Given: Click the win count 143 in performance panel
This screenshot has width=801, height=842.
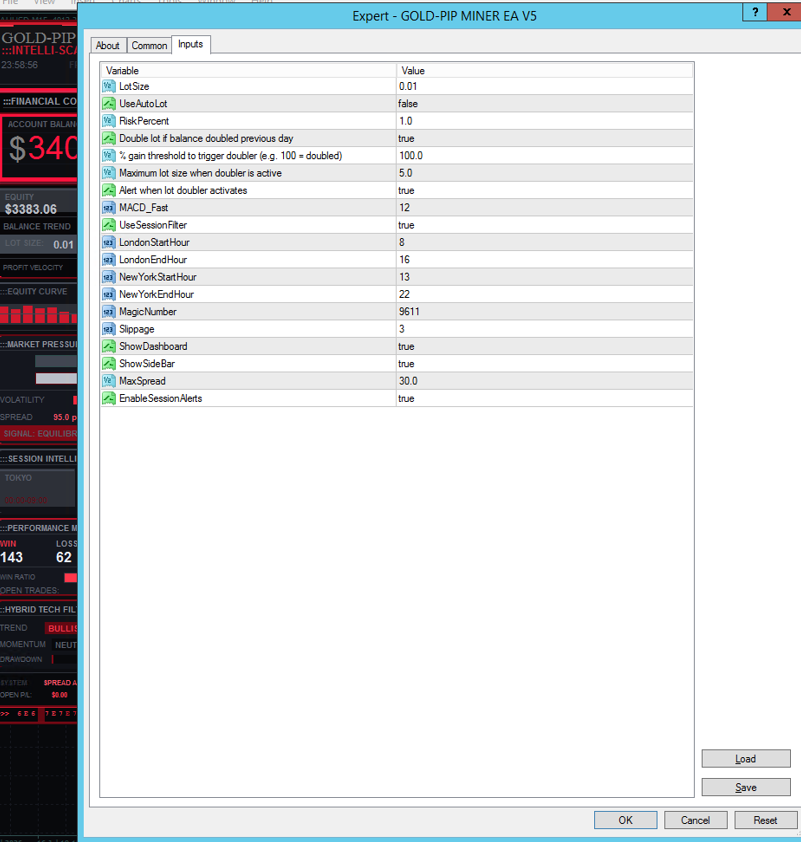Looking at the screenshot, I should tap(12, 557).
